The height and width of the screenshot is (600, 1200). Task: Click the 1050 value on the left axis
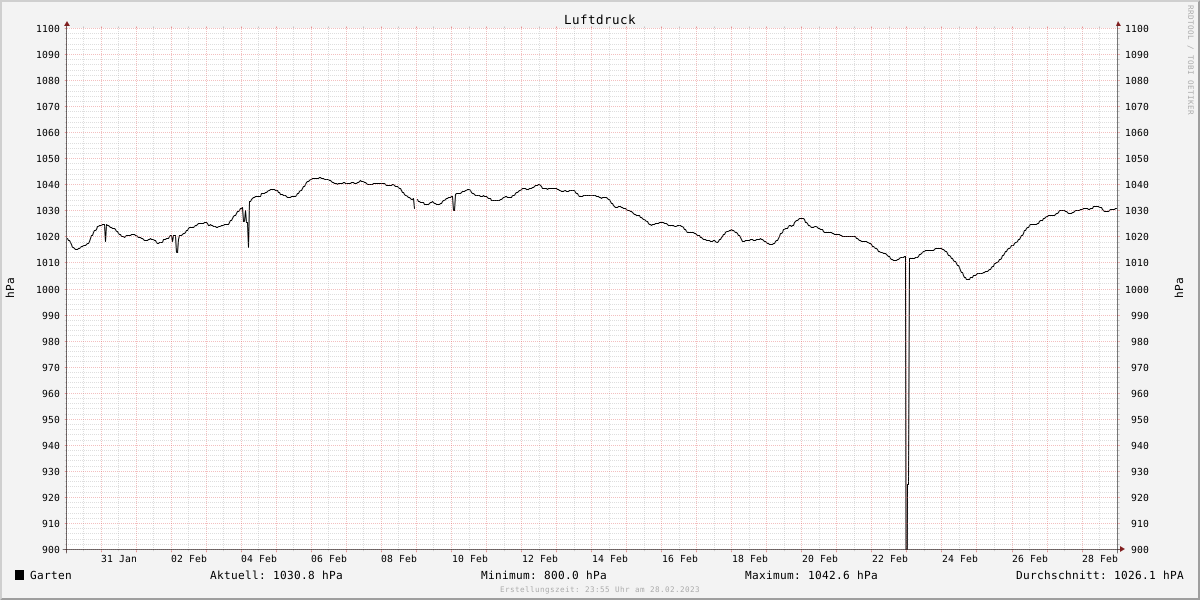48,159
